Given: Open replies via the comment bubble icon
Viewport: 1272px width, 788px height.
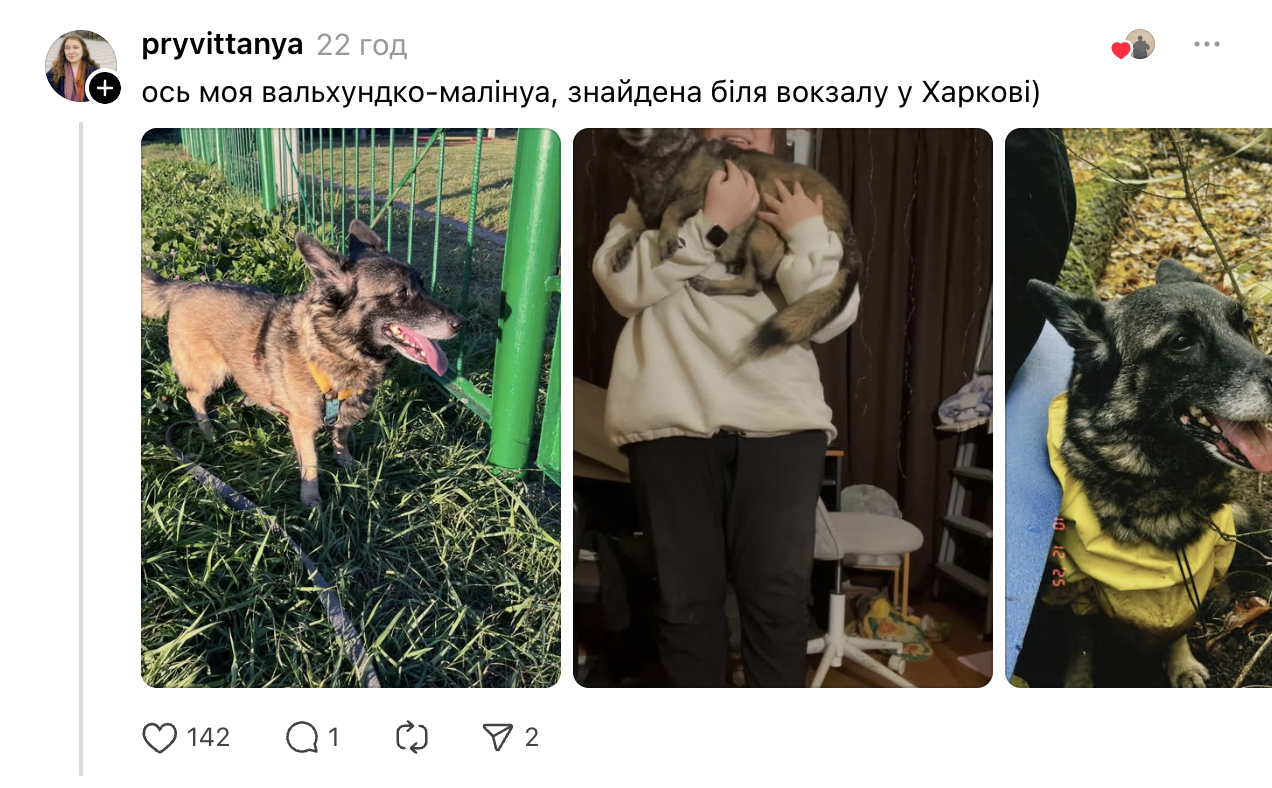Looking at the screenshot, I should [x=302, y=738].
